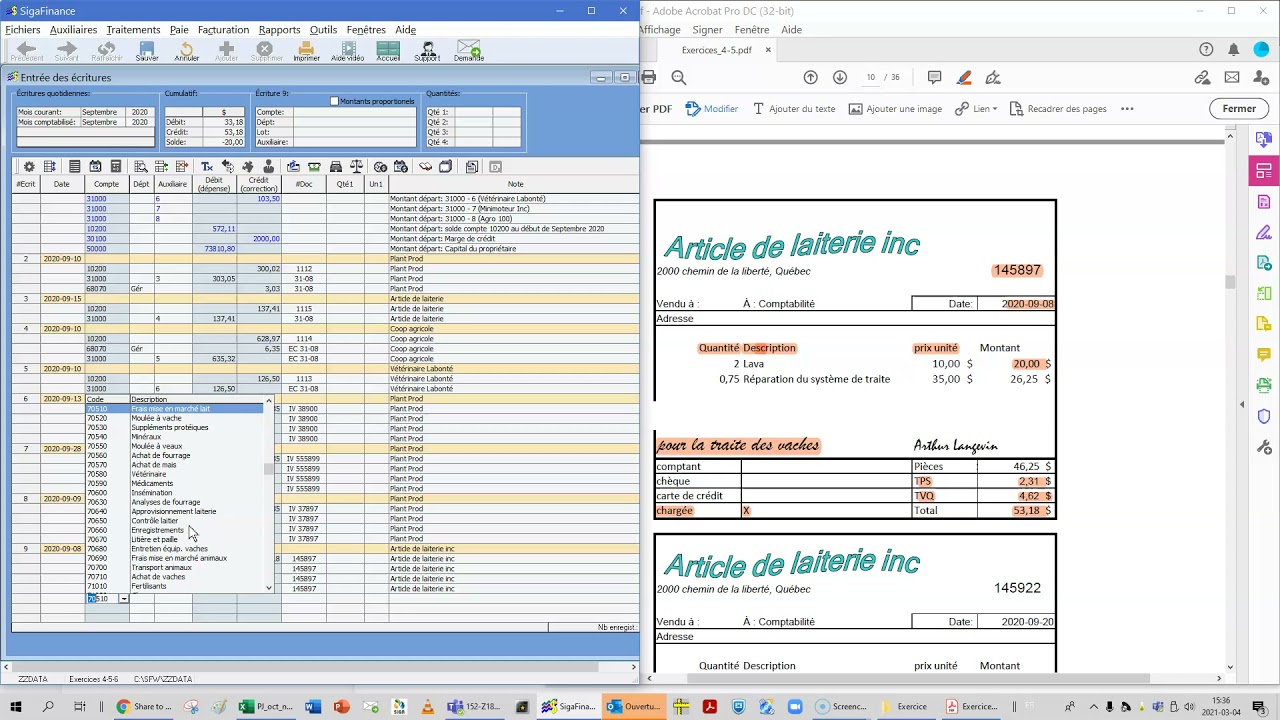Open the Support icon in SigaFinance
Image resolution: width=1280 pixels, height=720 pixels.
click(x=427, y=51)
